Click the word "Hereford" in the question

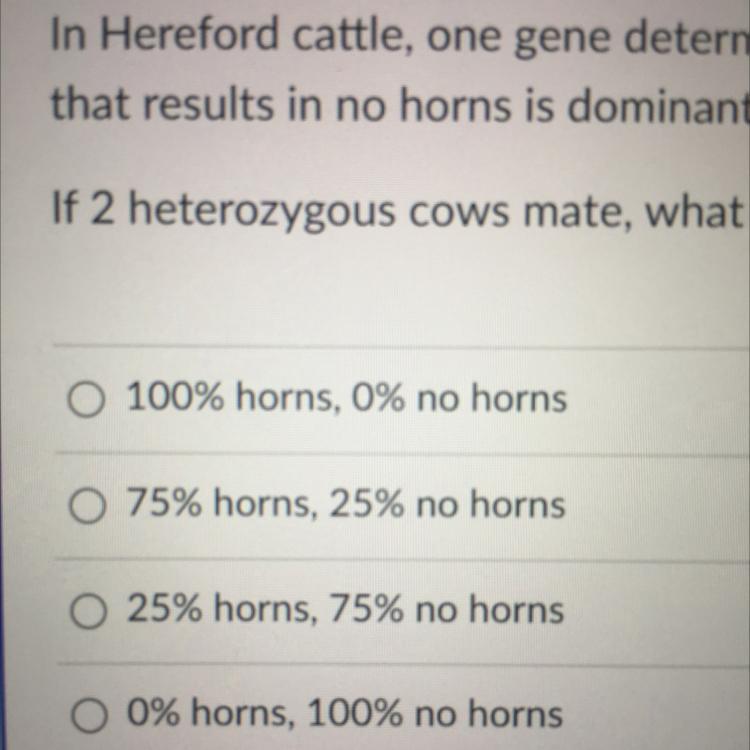coord(189,33)
